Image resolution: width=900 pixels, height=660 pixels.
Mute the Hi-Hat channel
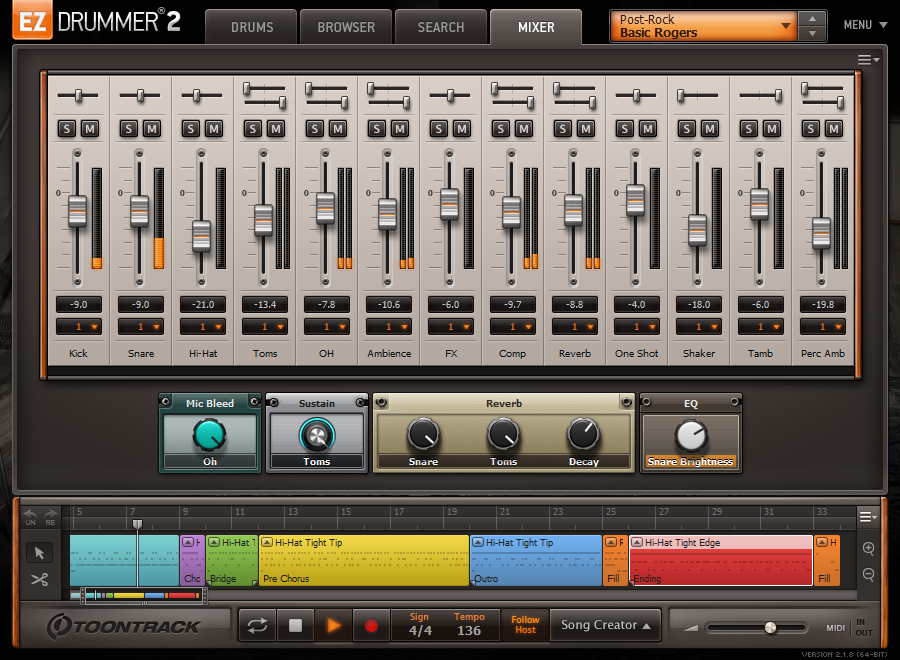(x=214, y=129)
